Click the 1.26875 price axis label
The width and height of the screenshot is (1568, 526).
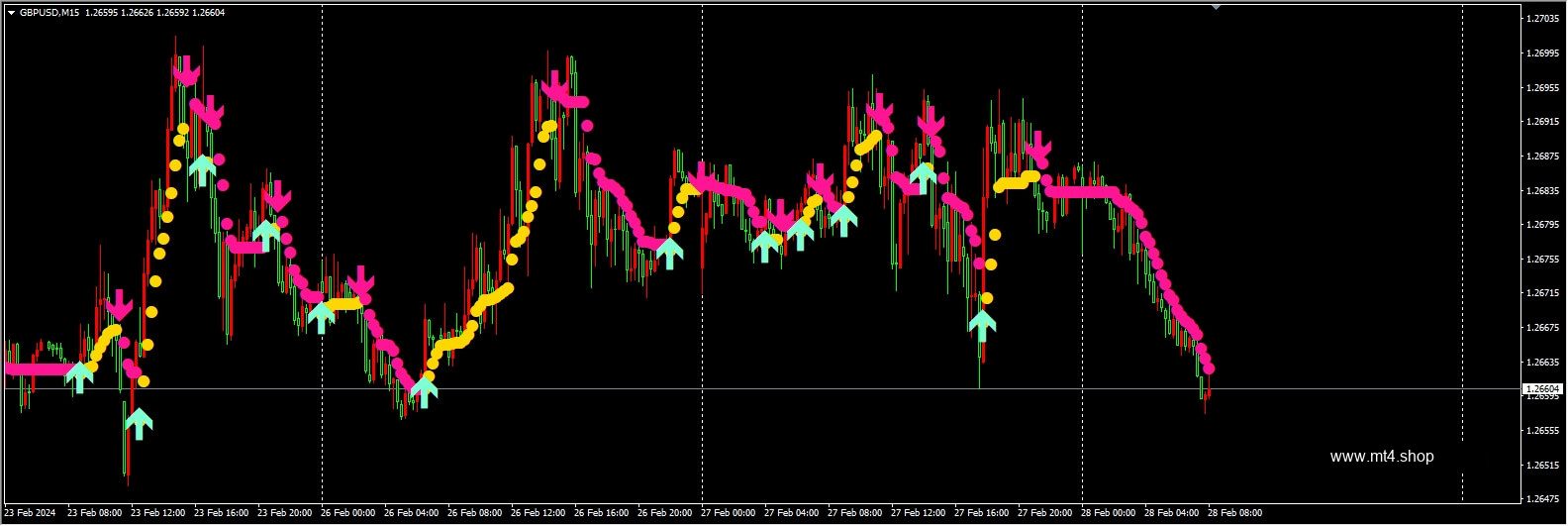pyautogui.click(x=1543, y=157)
